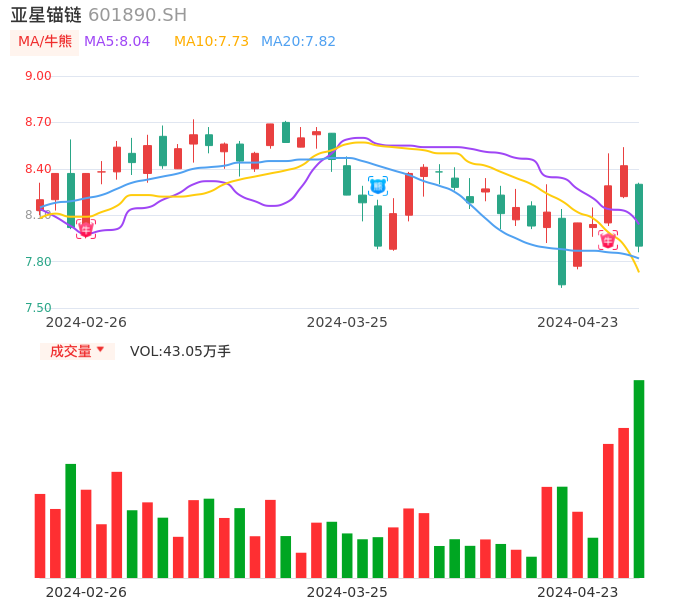The width and height of the screenshot is (686, 606).
Task: Click the VOL:43.05万手 volume readout
Action: pyautogui.click(x=180, y=351)
